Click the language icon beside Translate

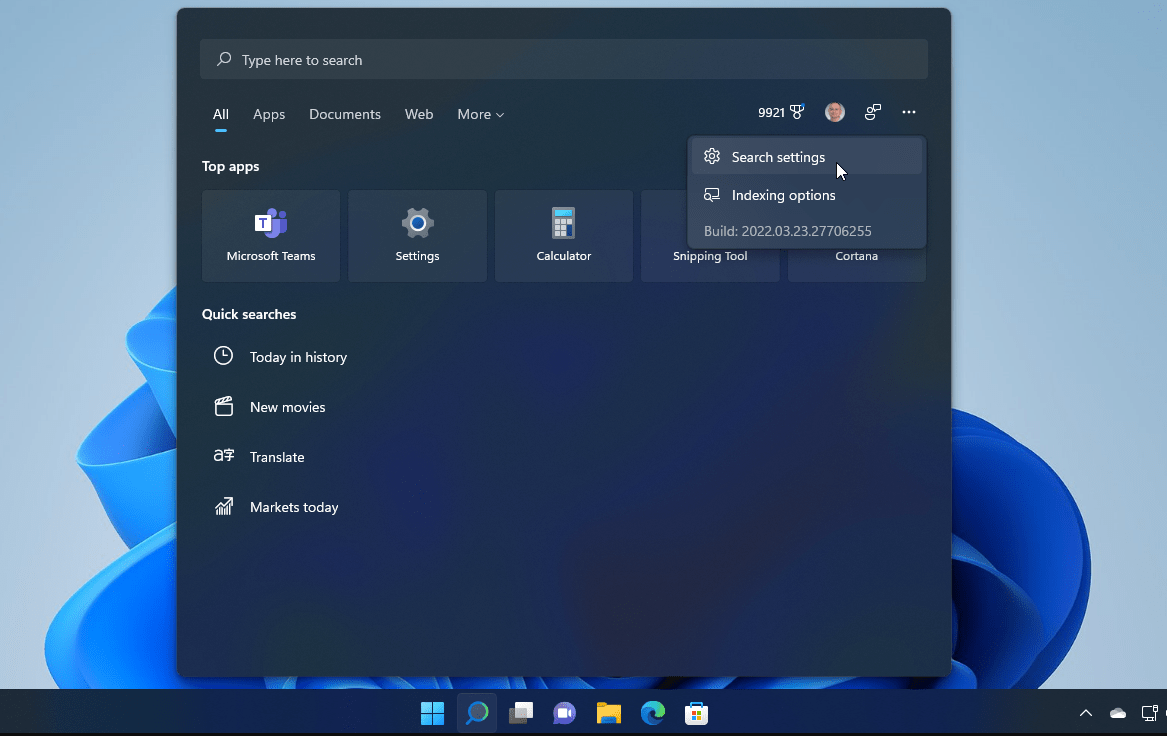pos(224,455)
